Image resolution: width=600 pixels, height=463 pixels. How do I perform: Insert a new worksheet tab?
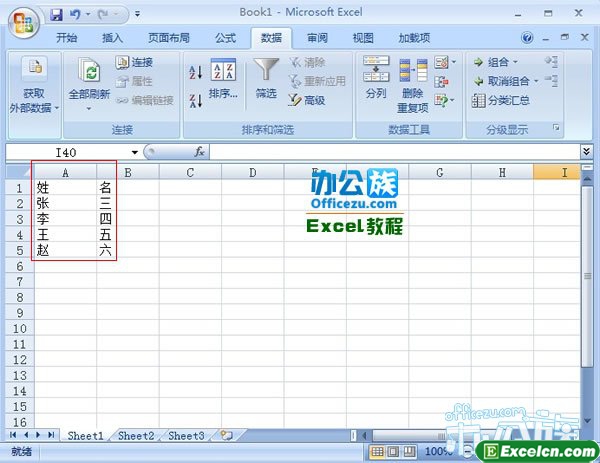[227, 435]
